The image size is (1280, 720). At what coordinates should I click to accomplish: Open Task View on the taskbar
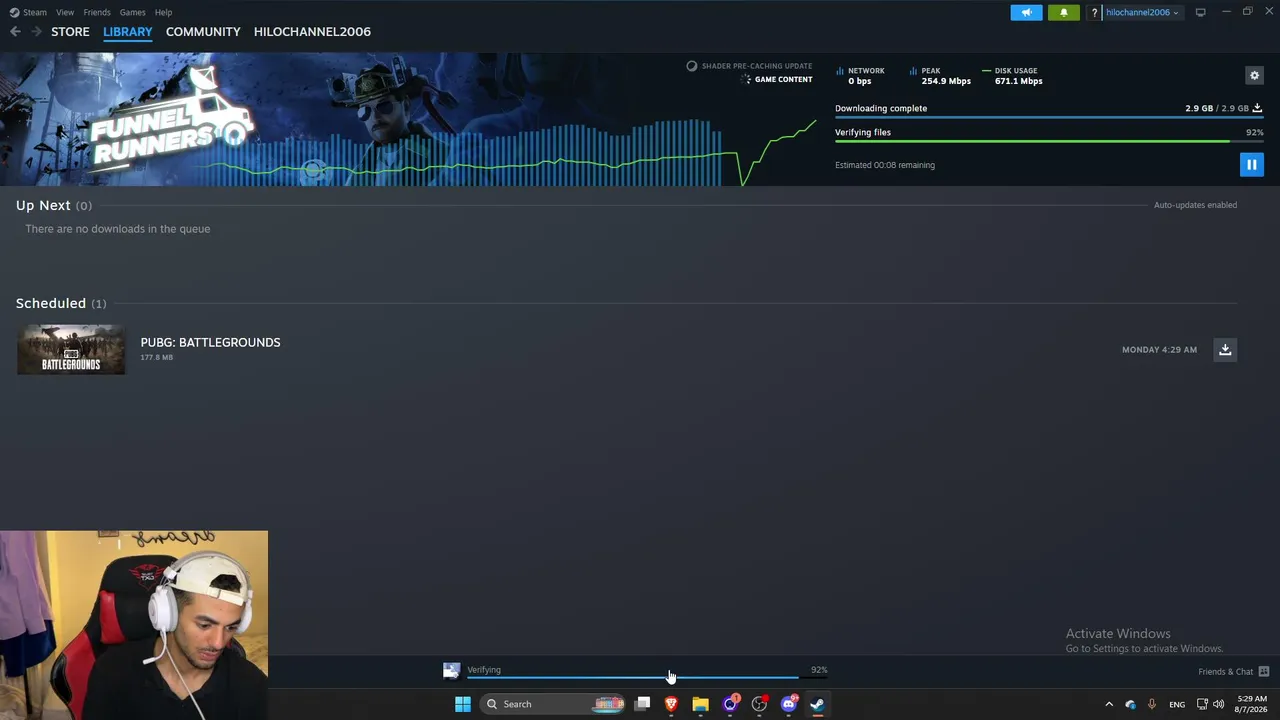[643, 704]
